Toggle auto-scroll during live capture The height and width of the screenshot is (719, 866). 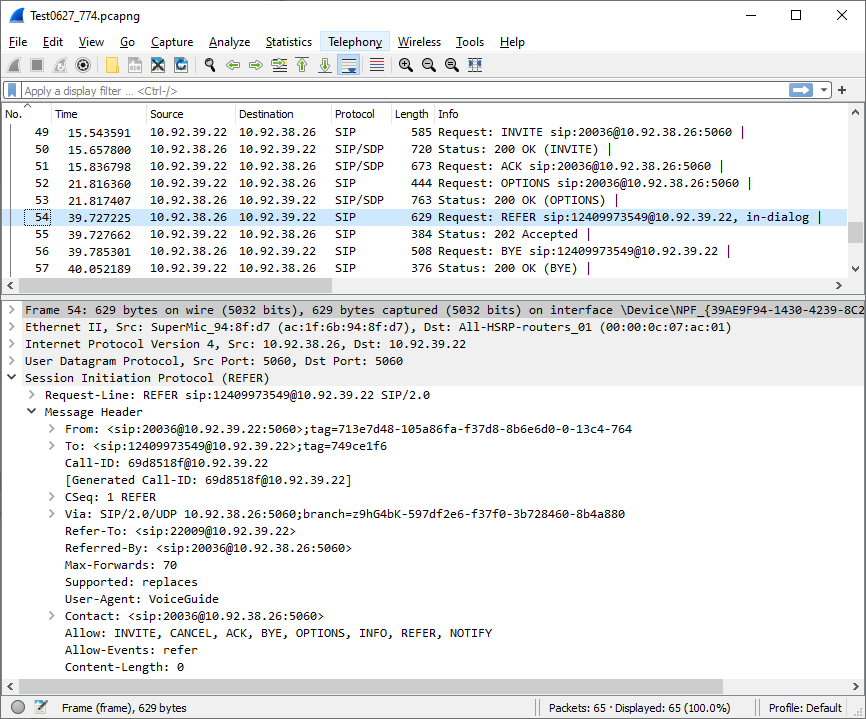[x=349, y=65]
